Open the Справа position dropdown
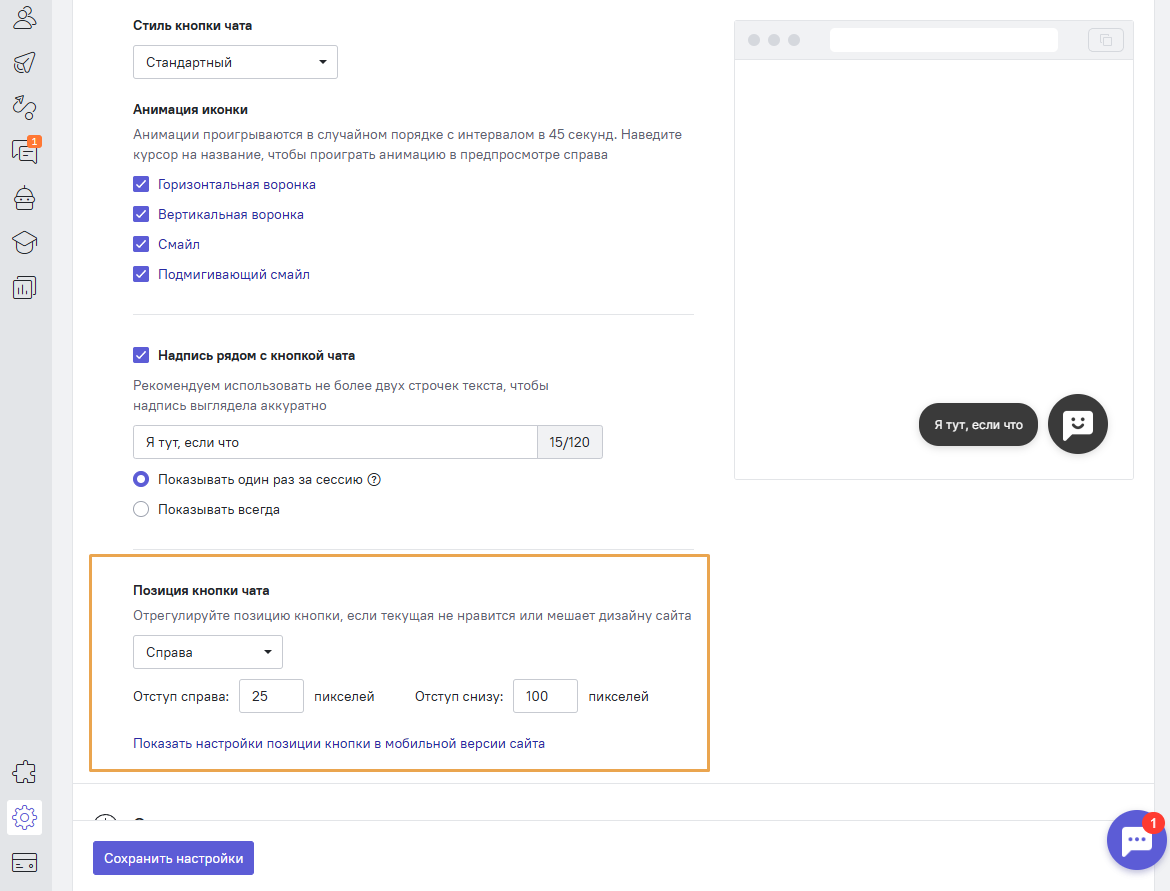The width and height of the screenshot is (1170, 891). click(208, 652)
